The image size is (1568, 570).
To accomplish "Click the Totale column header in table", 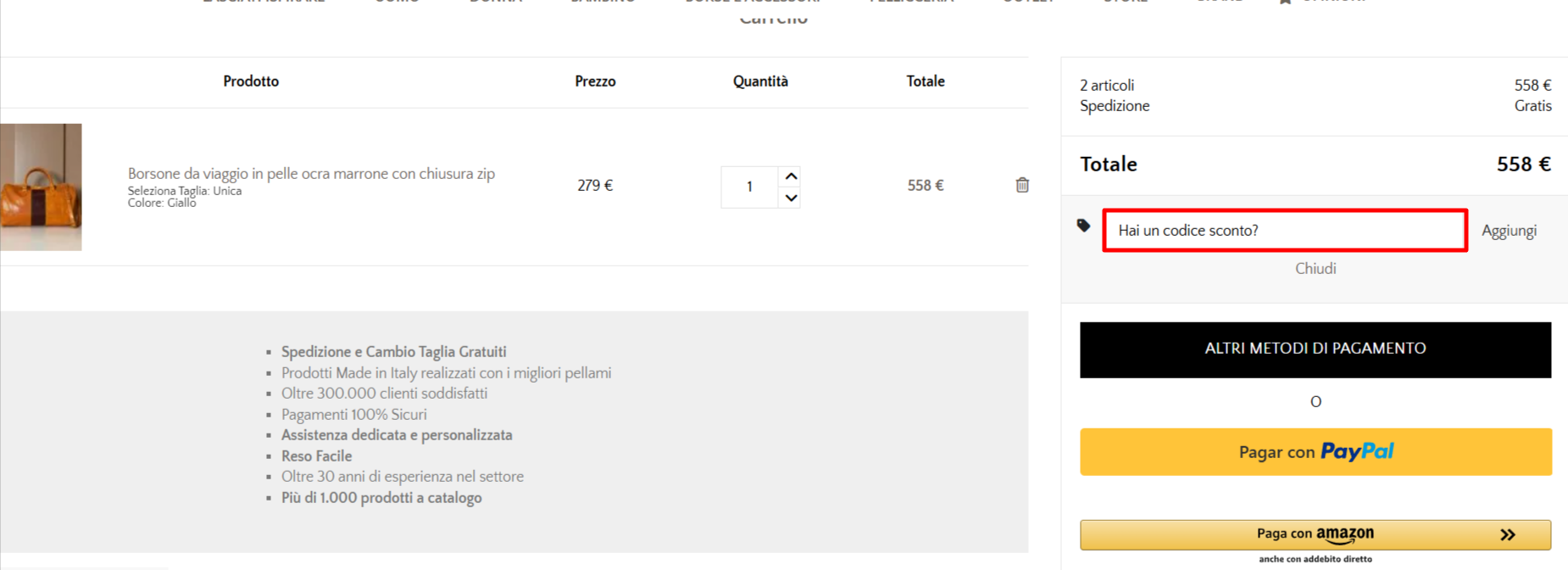I will click(926, 81).
